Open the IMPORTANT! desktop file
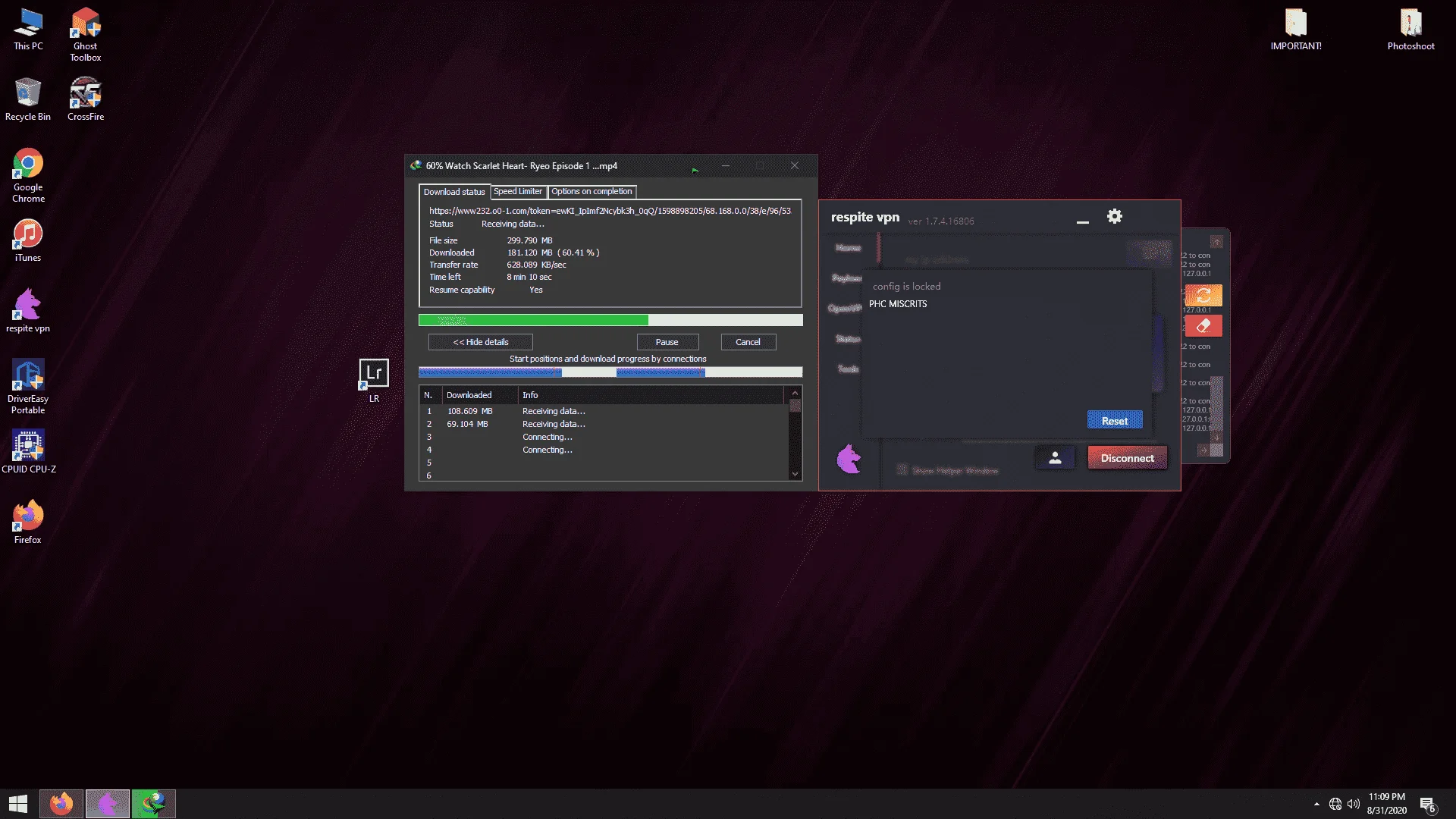The image size is (1456, 819). pos(1296,30)
